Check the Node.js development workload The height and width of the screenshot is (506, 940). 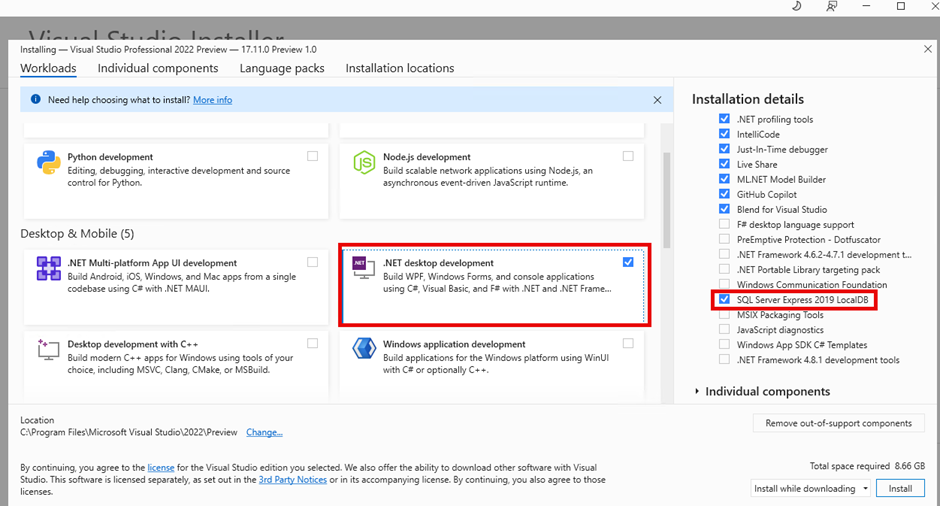628,156
